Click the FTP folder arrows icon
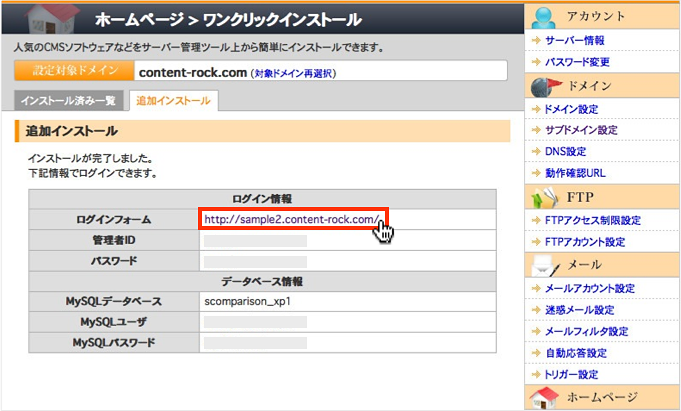The width and height of the screenshot is (681, 411). 544,198
